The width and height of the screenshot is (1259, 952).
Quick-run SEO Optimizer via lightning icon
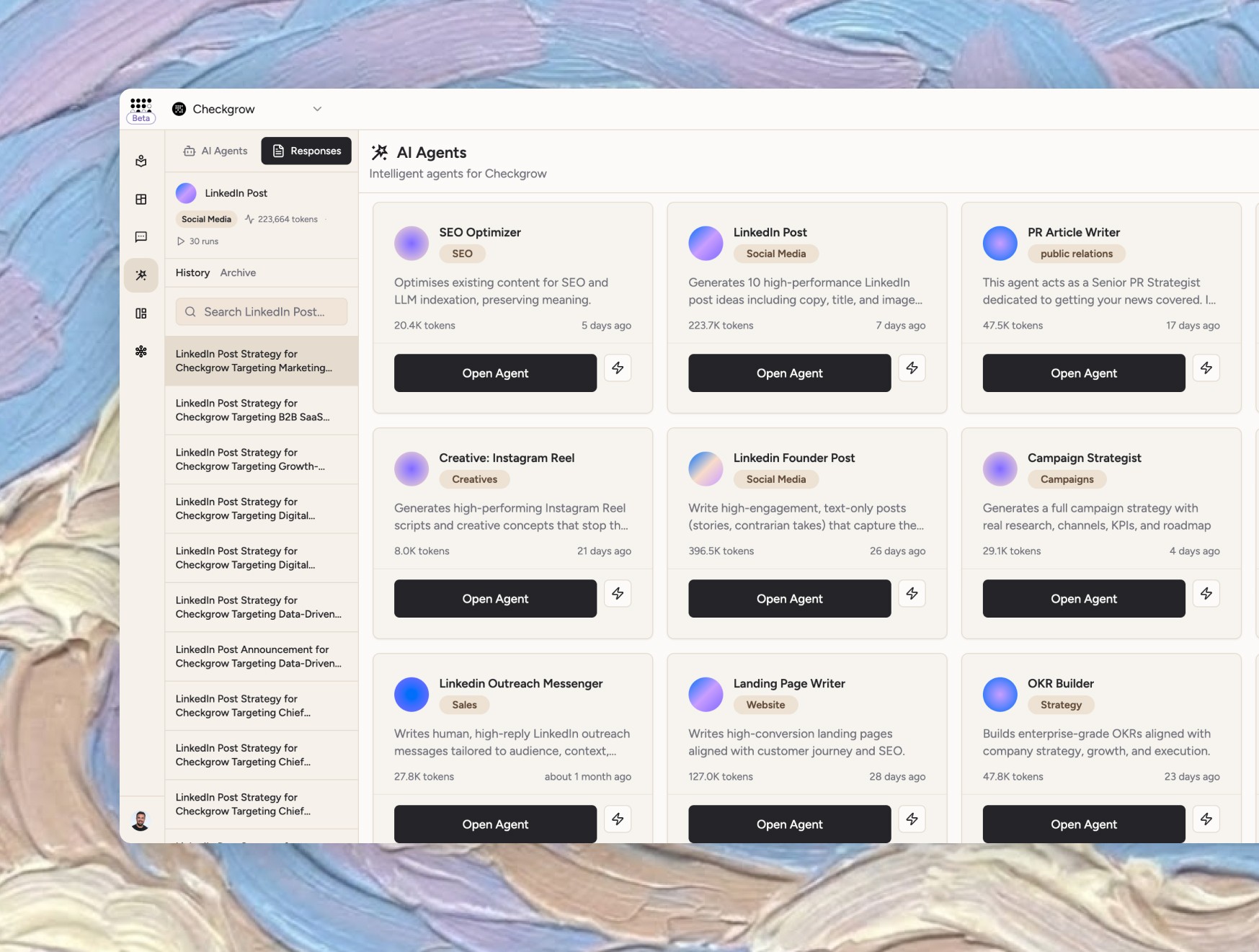coord(618,368)
